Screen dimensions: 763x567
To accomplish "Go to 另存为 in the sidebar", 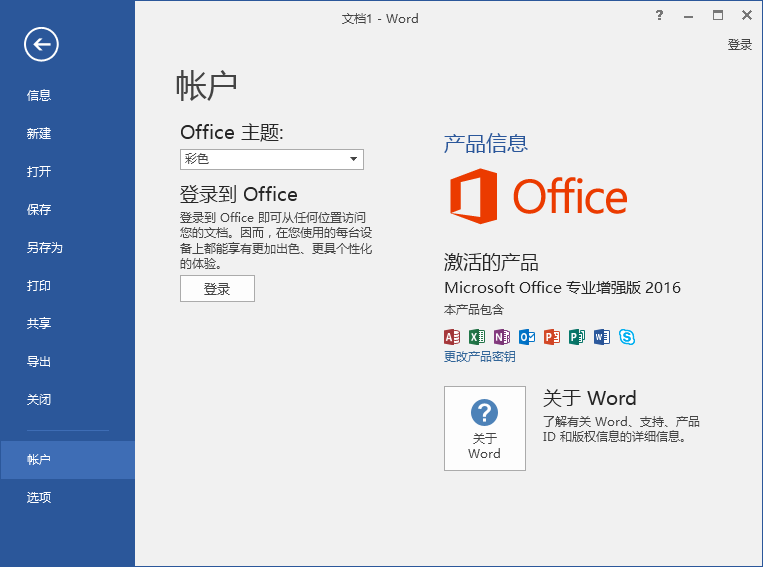I will click(45, 248).
